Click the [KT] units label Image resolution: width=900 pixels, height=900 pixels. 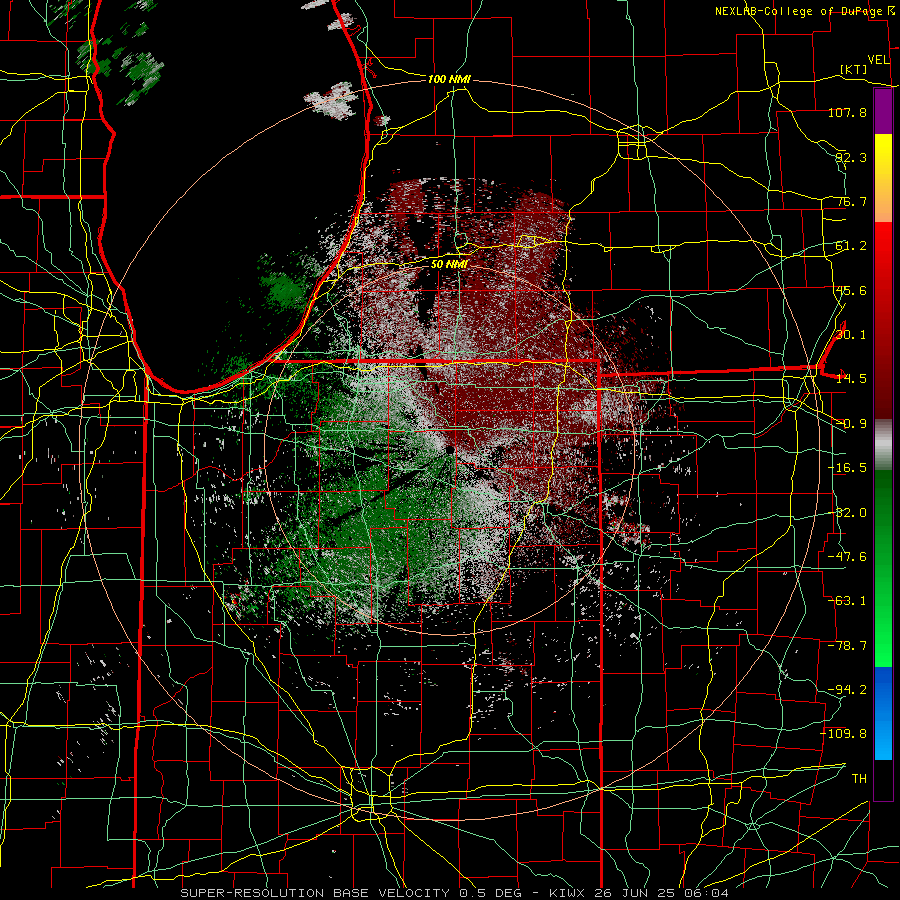[x=854, y=69]
